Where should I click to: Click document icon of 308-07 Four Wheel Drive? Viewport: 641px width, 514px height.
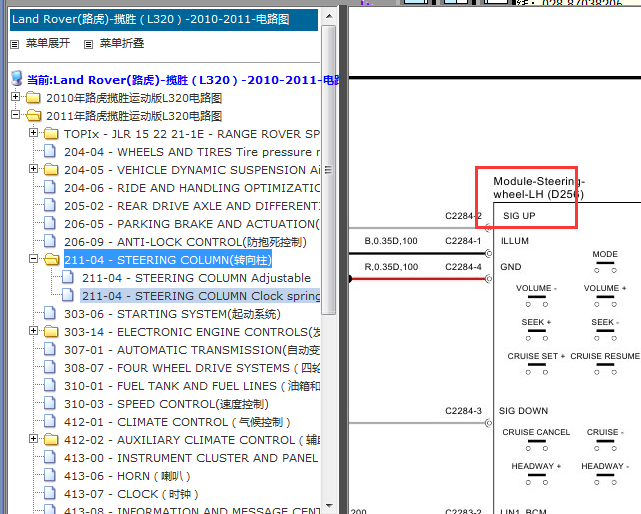(x=50, y=367)
